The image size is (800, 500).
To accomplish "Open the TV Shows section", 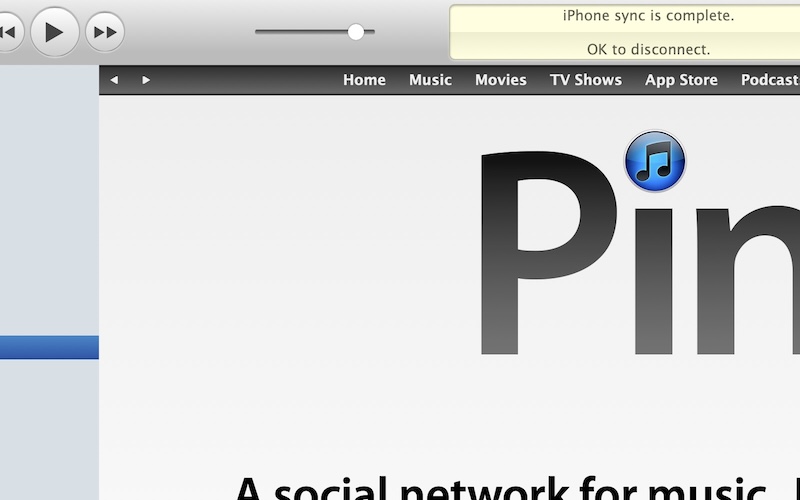I will [x=586, y=80].
